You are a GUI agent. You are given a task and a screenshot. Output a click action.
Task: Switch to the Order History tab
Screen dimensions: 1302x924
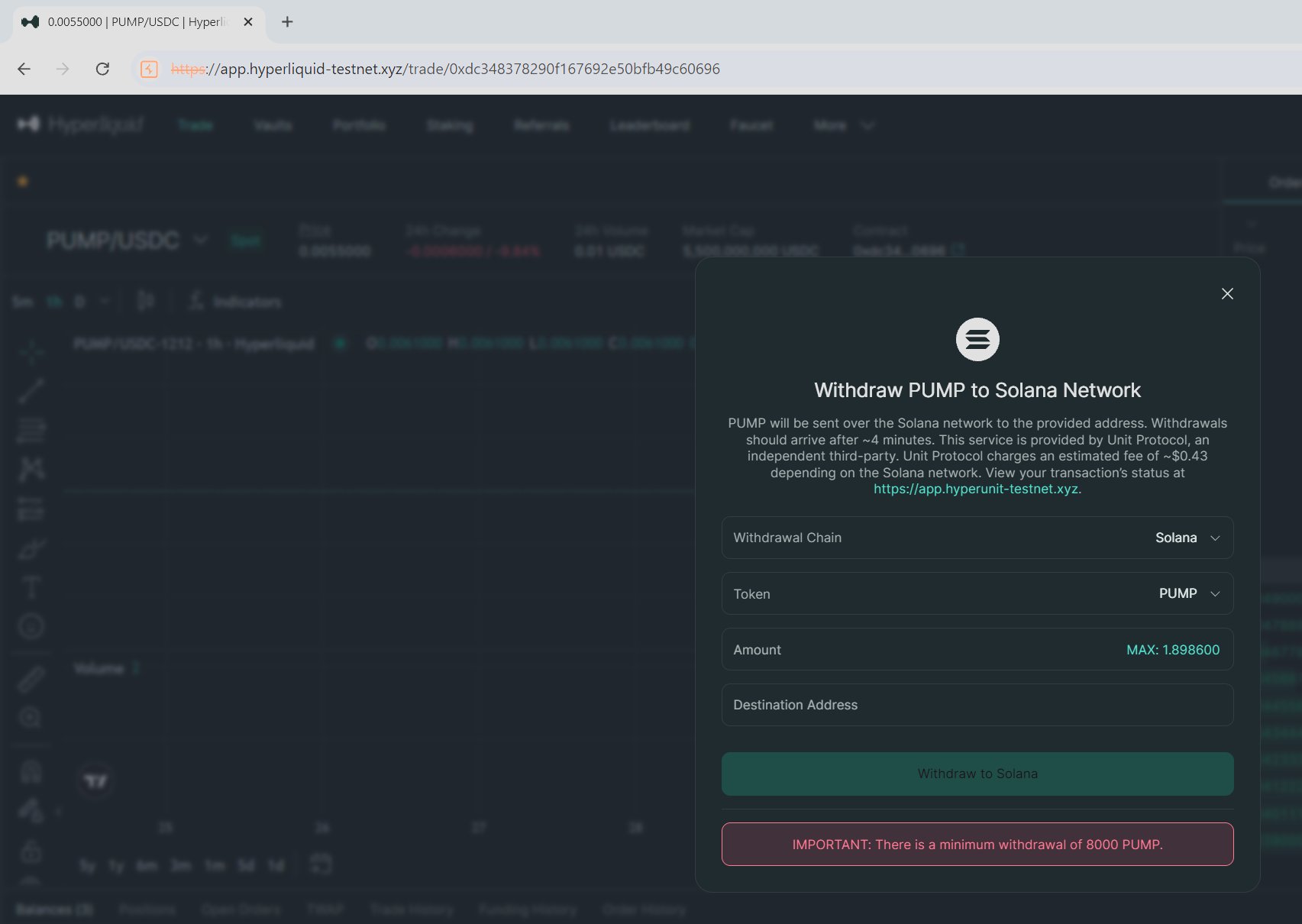644,909
